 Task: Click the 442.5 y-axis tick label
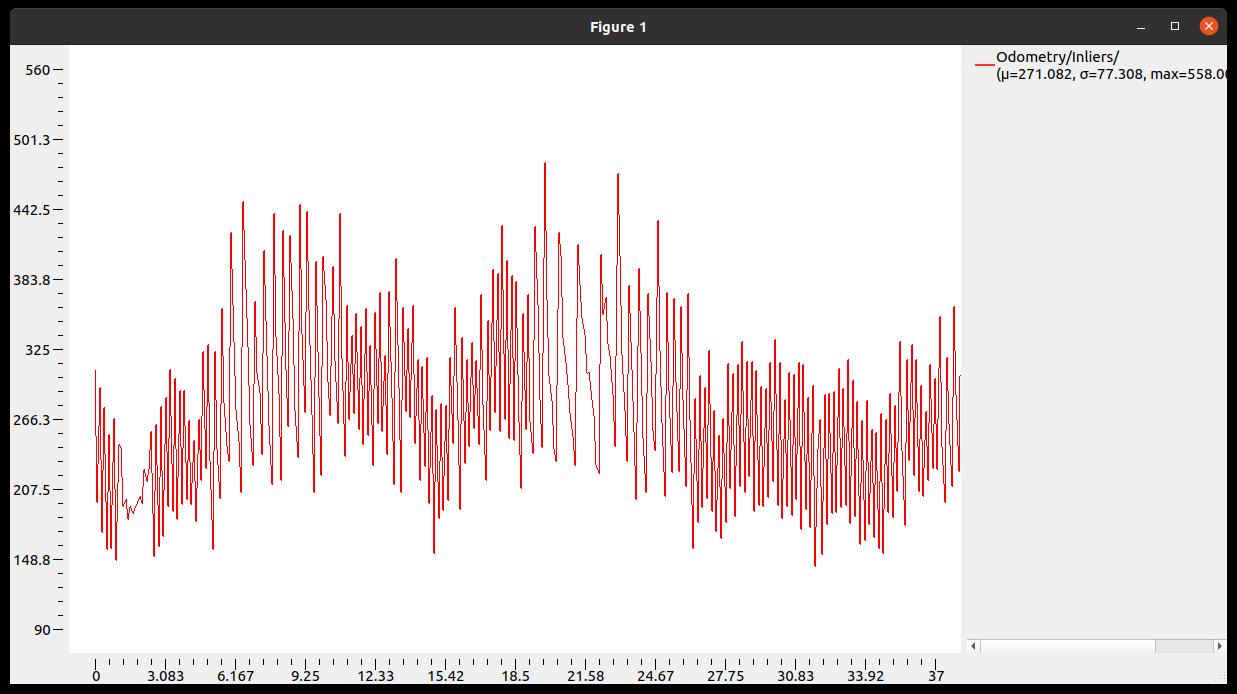click(x=32, y=210)
